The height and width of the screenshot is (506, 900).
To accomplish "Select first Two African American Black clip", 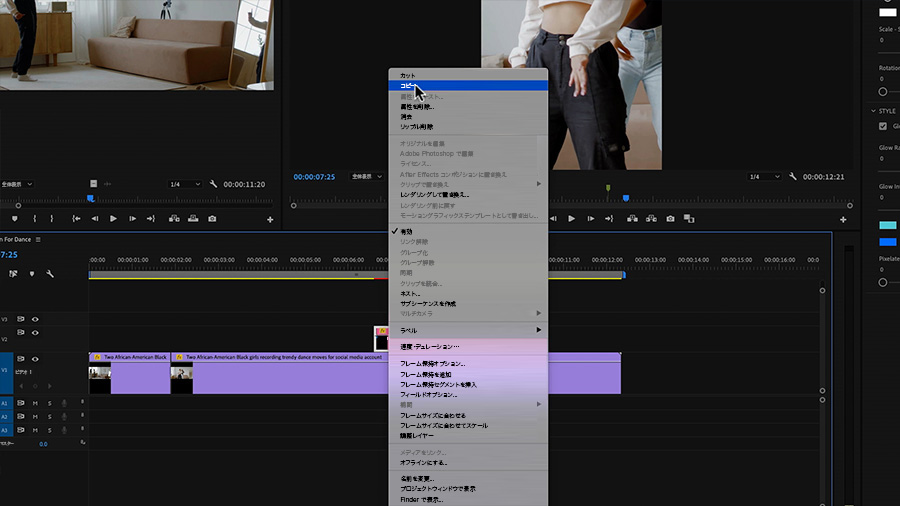I will [x=130, y=373].
